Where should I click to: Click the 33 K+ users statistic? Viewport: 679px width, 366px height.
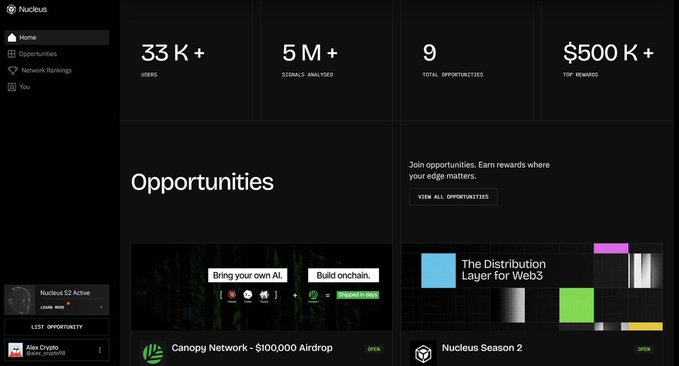(172, 59)
